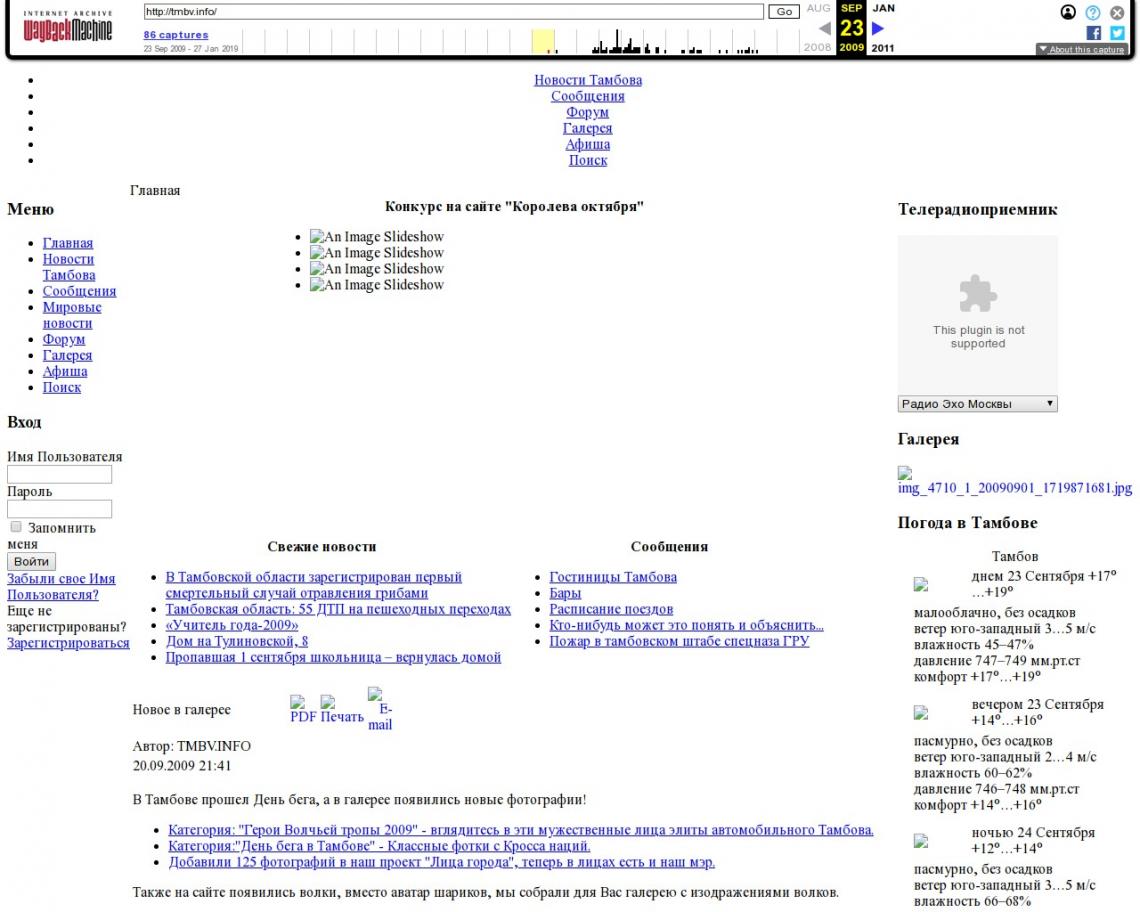Open Новости Тамбова in top navigation
1140x912 pixels.
point(587,80)
